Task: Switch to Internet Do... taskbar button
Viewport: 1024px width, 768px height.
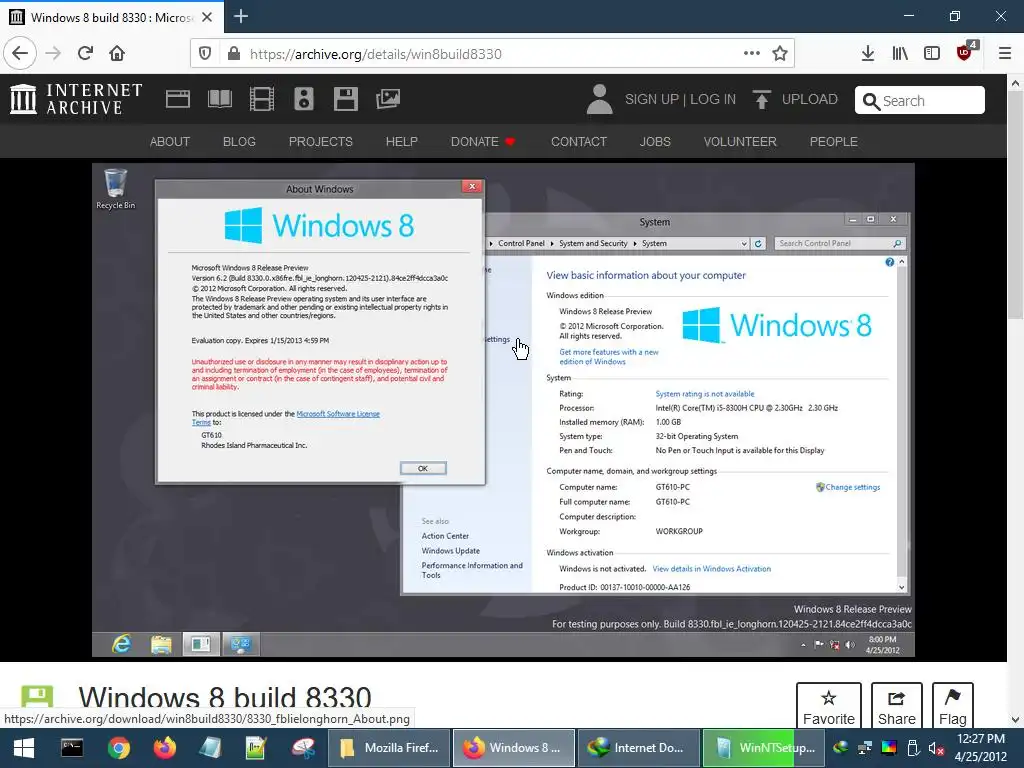Action: pyautogui.click(x=639, y=748)
